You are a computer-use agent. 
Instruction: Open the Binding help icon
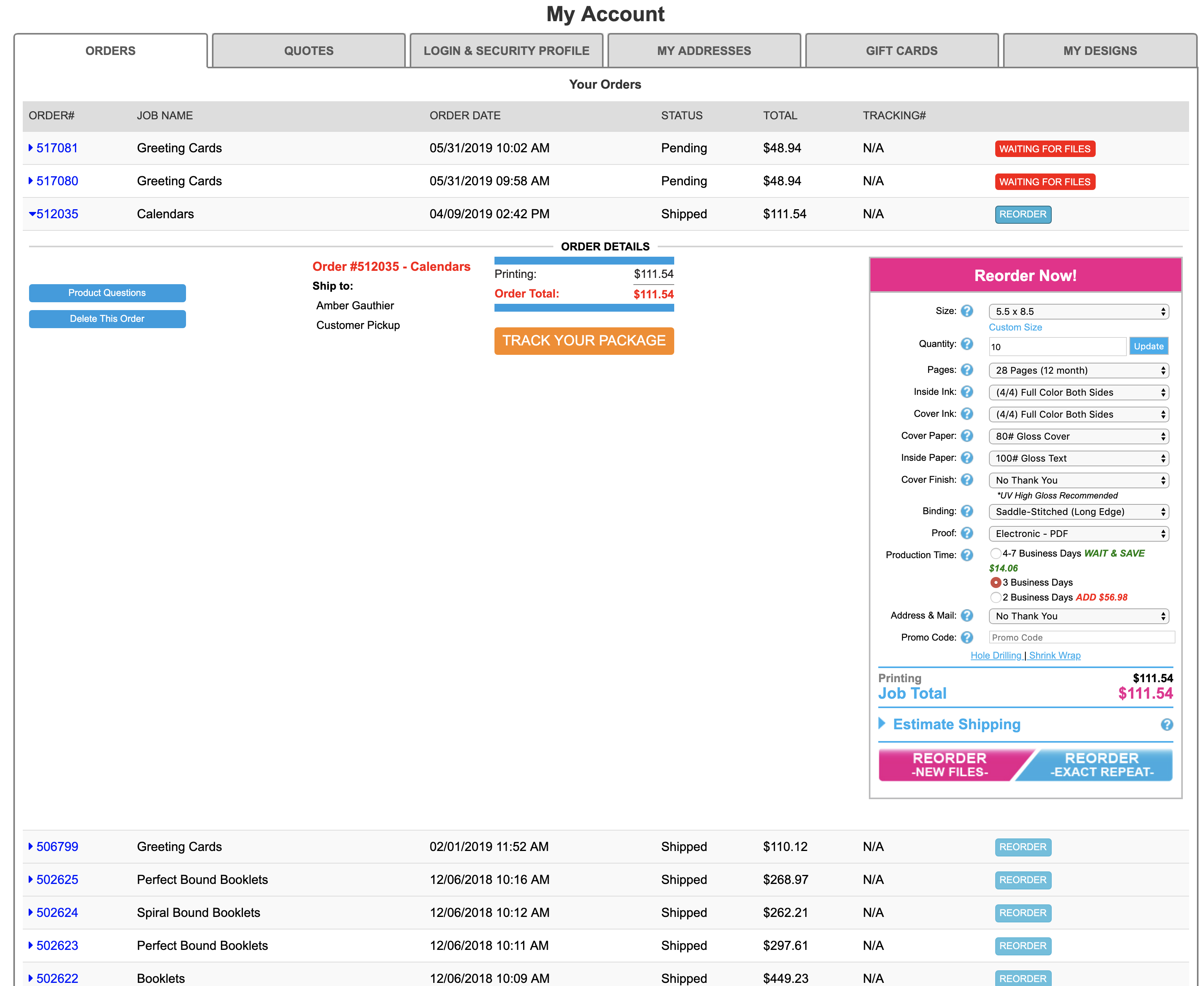pyautogui.click(x=967, y=512)
